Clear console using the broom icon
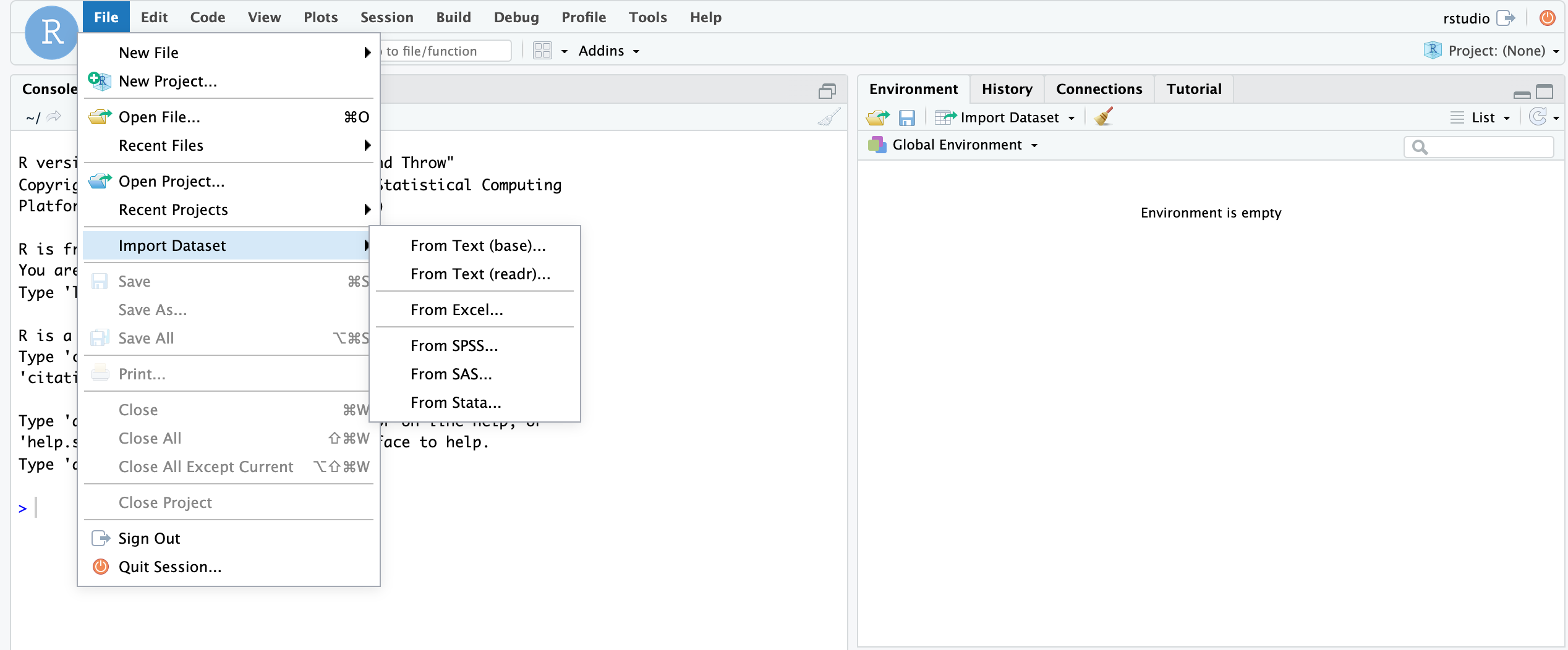The width and height of the screenshot is (1568, 650). pos(829,117)
